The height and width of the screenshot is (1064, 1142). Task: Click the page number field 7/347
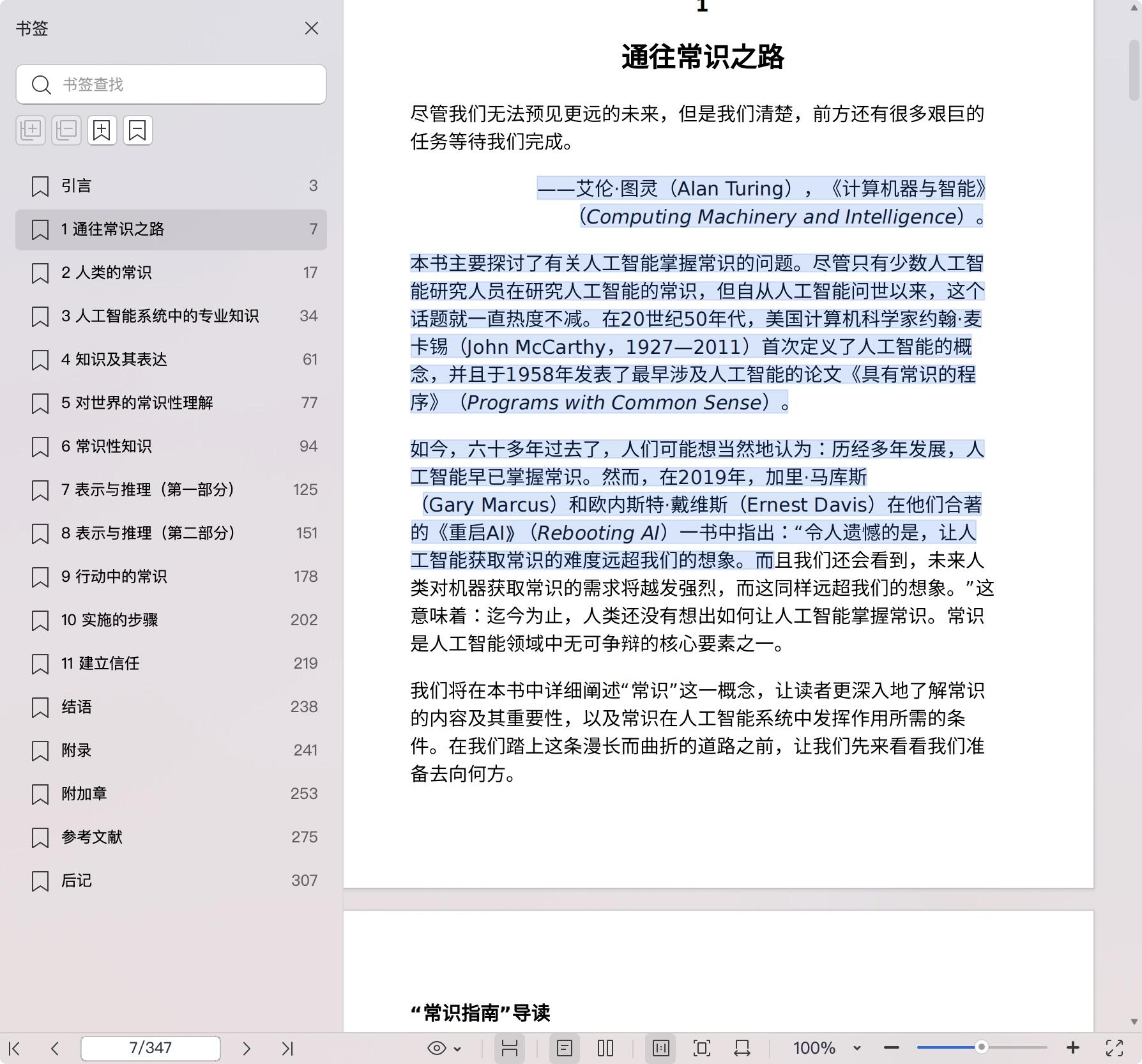point(151,1048)
